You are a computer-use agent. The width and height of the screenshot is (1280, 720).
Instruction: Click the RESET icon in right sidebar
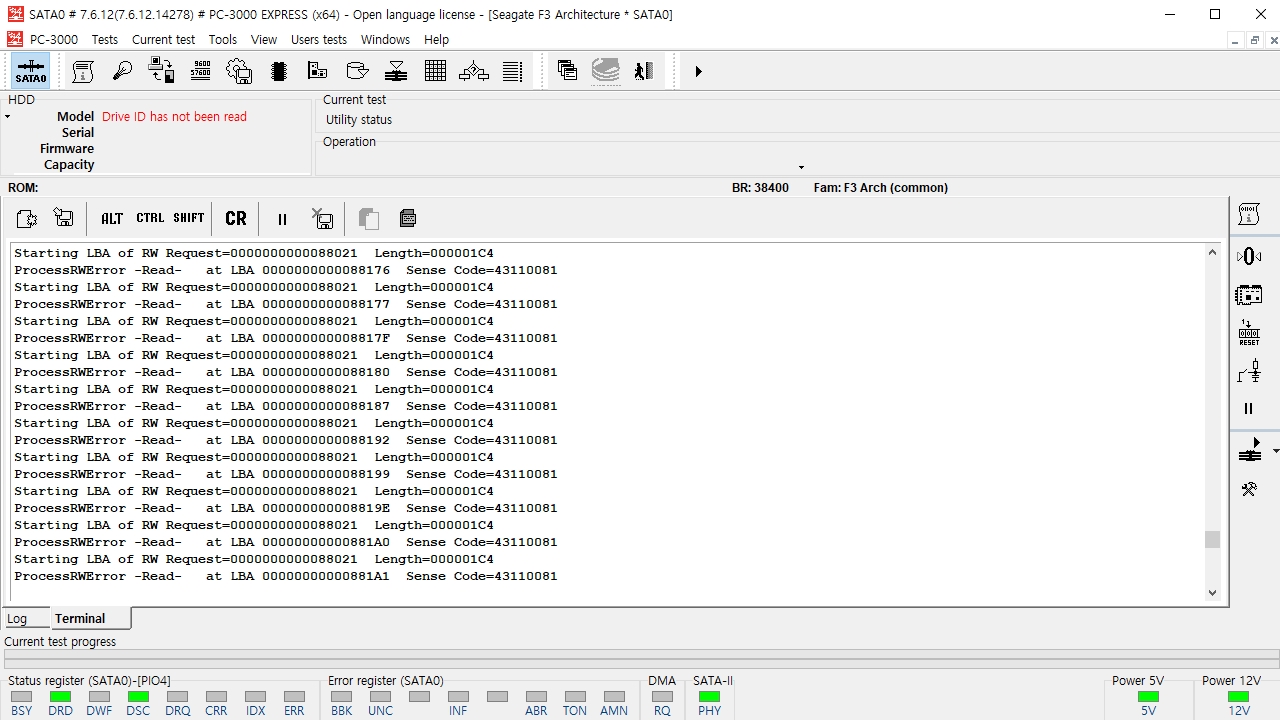click(1249, 333)
